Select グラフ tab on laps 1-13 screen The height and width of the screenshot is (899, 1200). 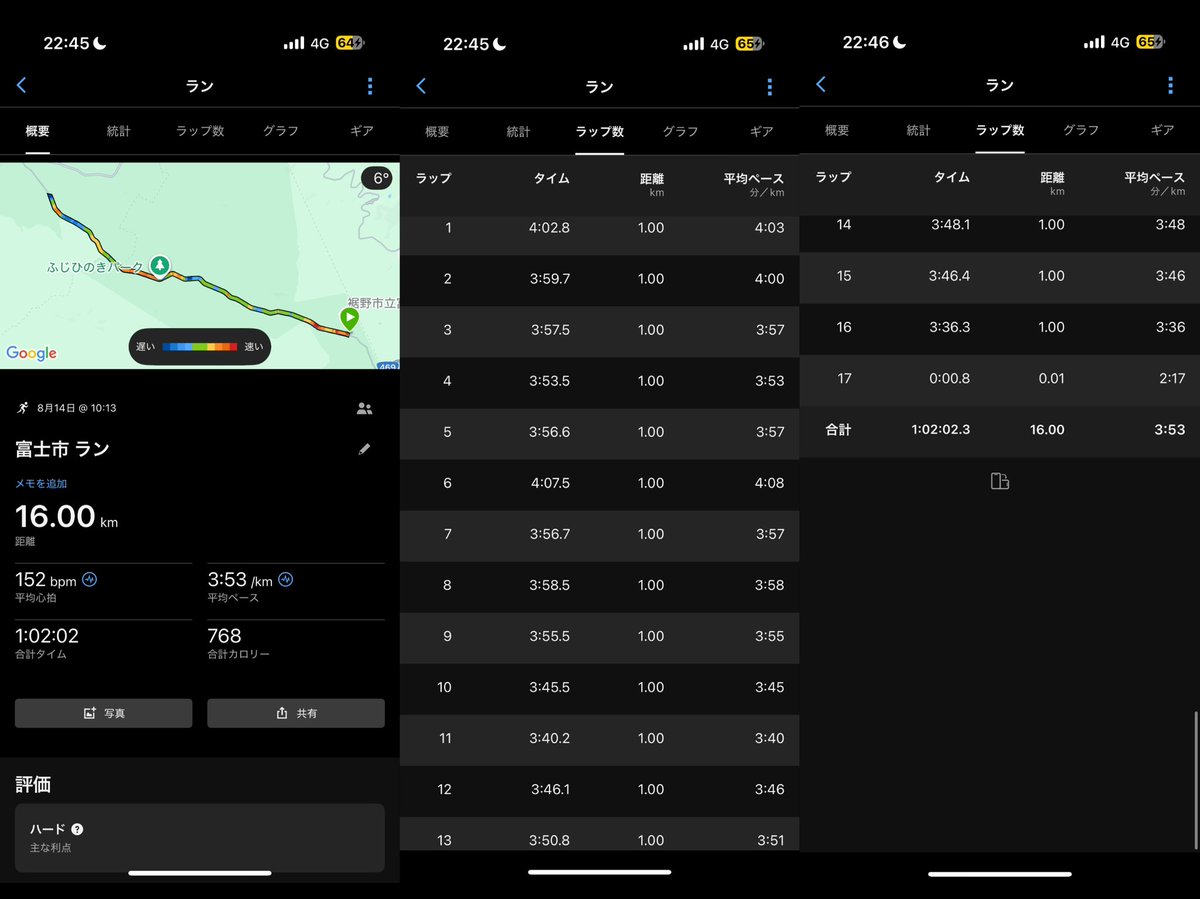point(681,131)
